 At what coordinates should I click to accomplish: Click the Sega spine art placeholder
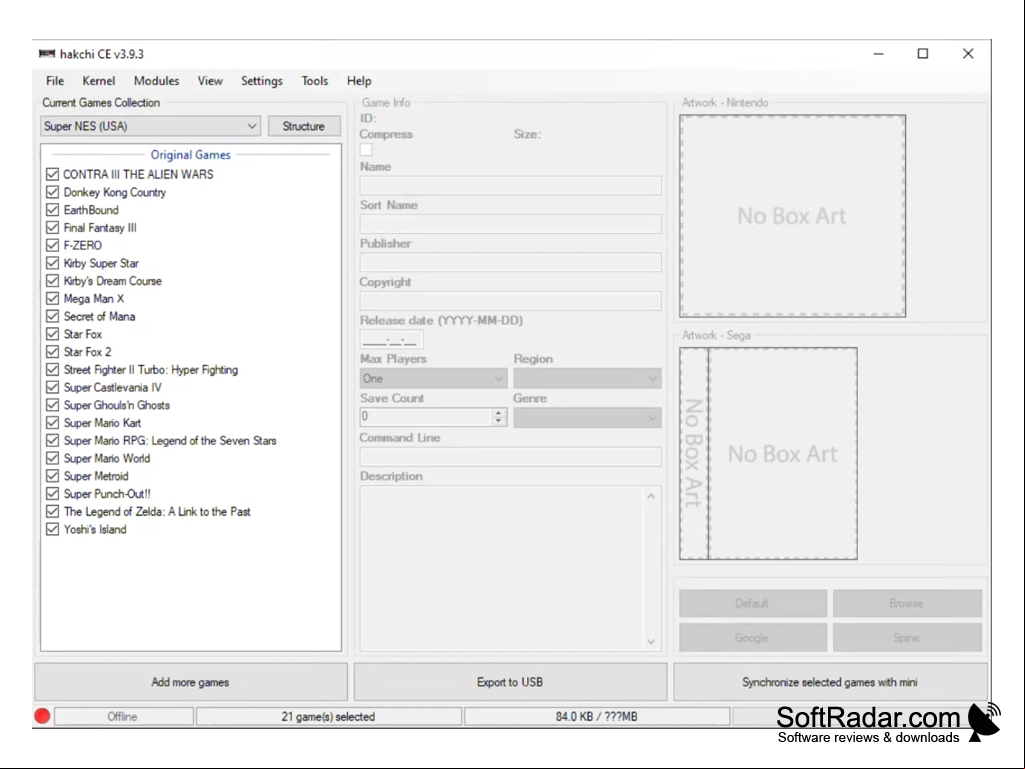click(x=694, y=454)
